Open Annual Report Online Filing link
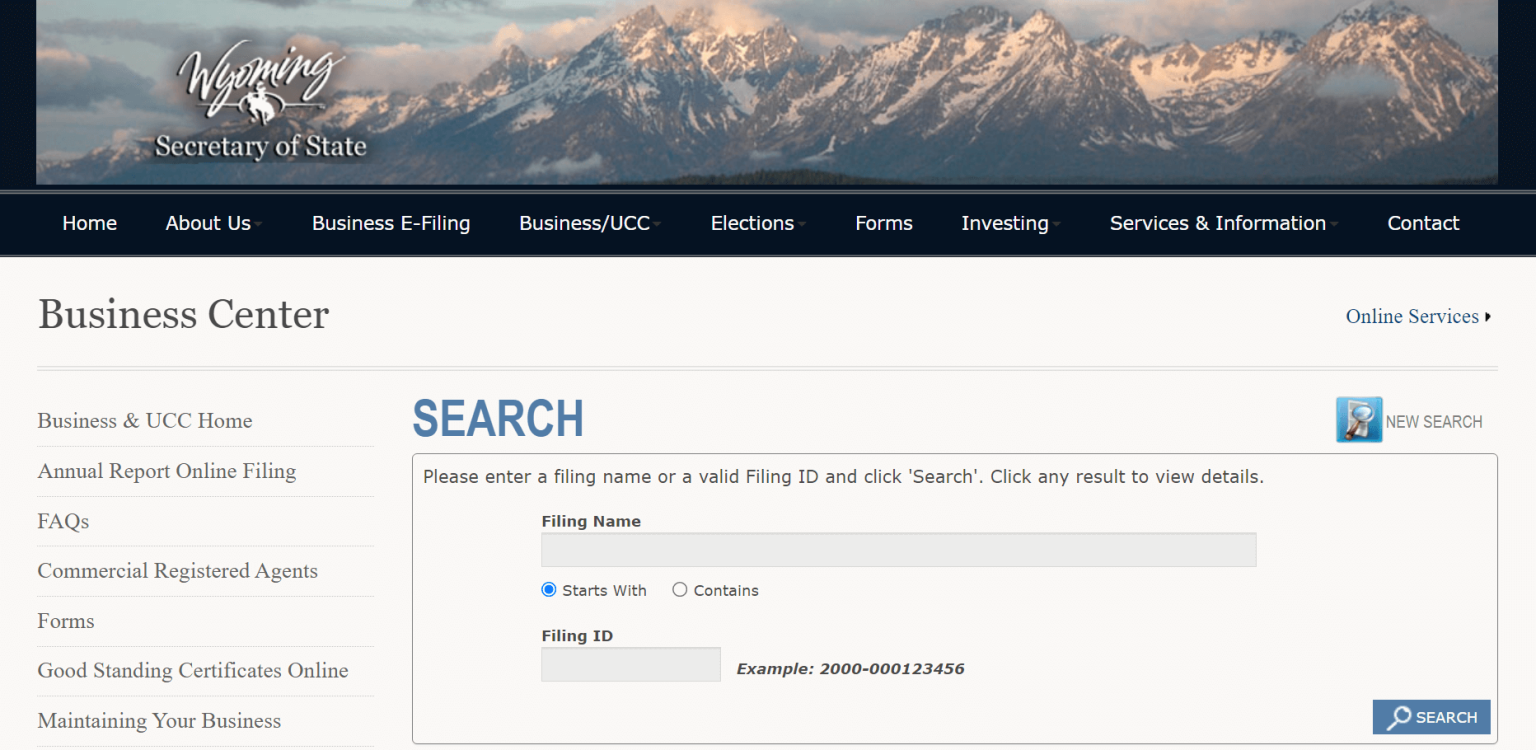 [167, 471]
